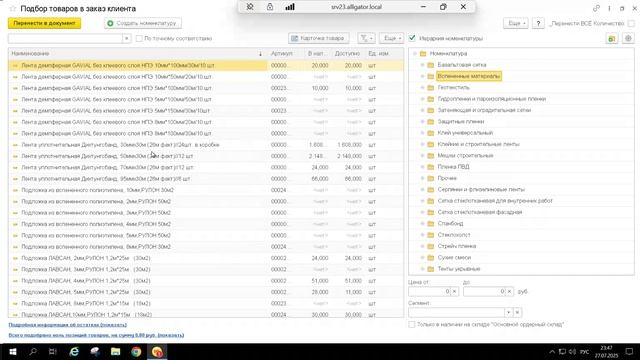Open the Windows Start menu
640x360 pixels.
(13, 351)
